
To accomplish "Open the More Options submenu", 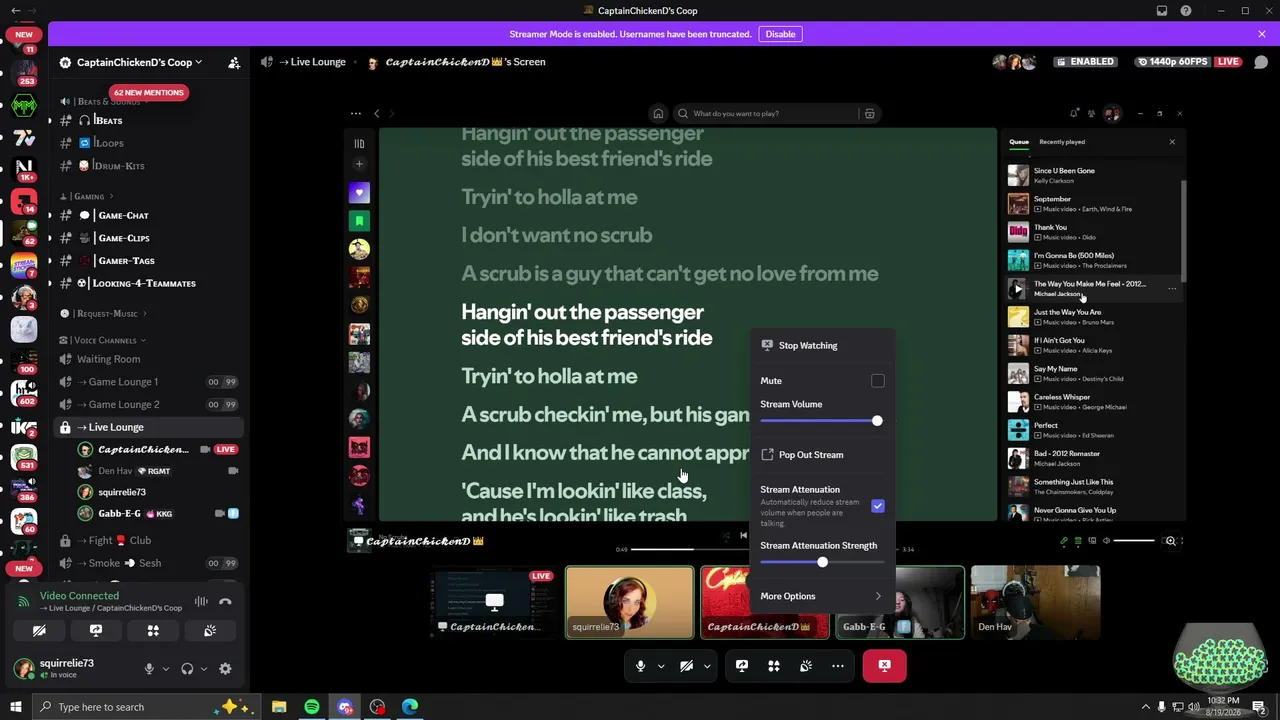I will pyautogui.click(x=822, y=596).
